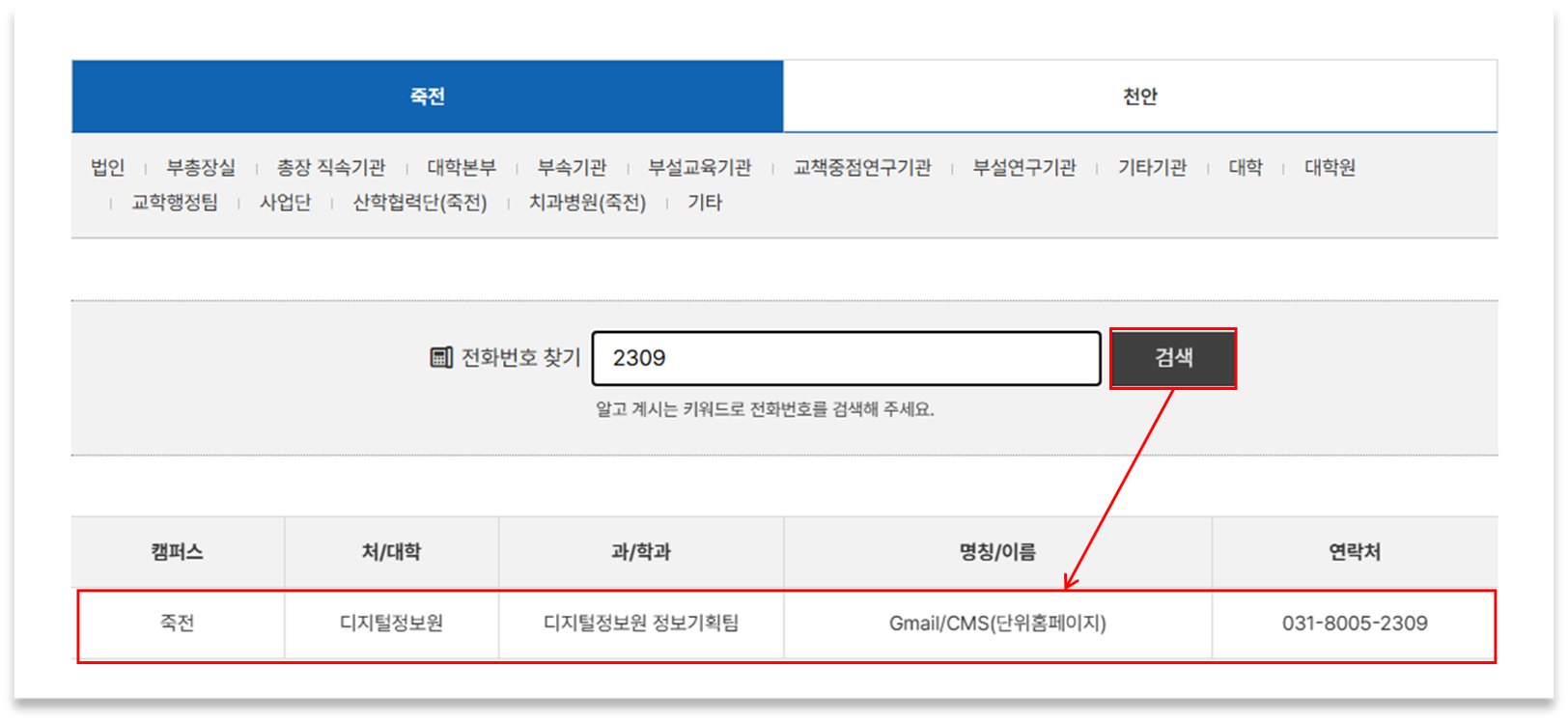The width and height of the screenshot is (1568, 722).
Task: Focus the phone number search field
Action: (x=846, y=358)
